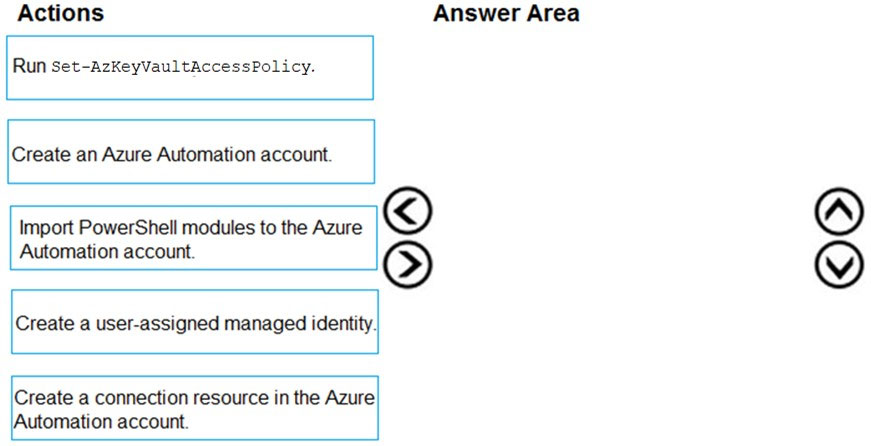The width and height of the screenshot is (871, 446).
Task: Click the left arrow to remove an action
Action: point(407,211)
